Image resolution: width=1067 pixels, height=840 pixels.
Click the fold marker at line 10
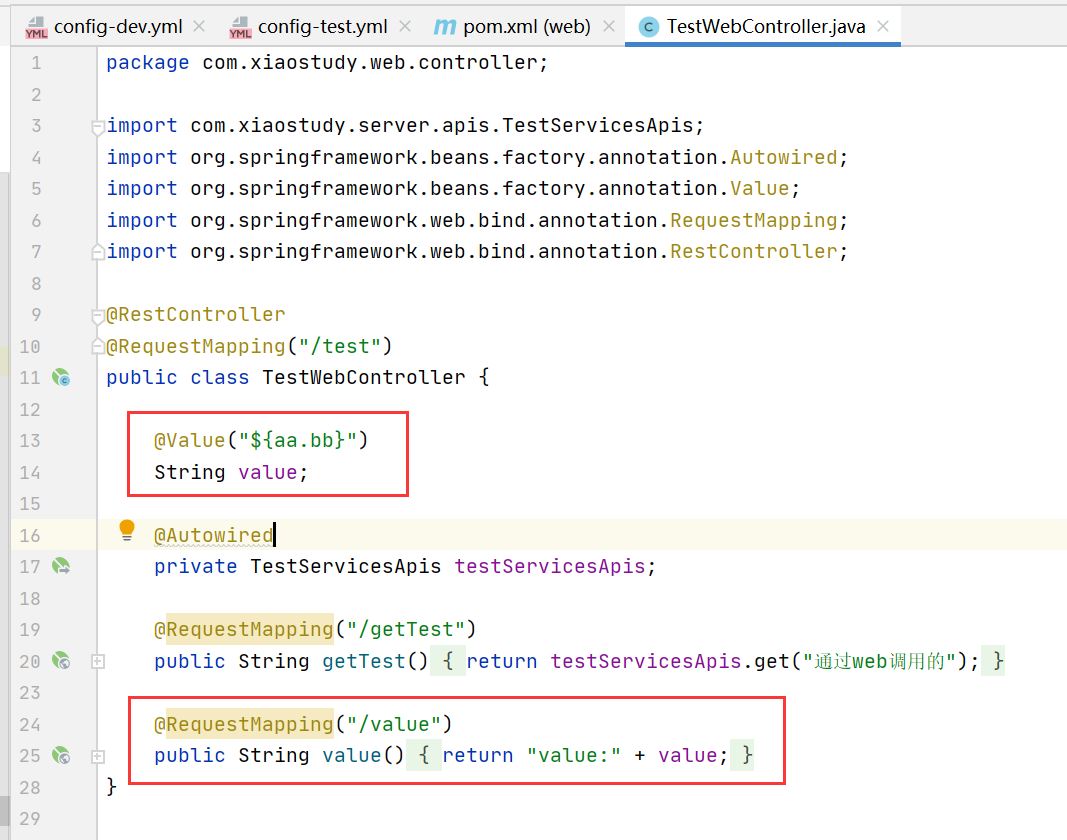pyautogui.click(x=97, y=346)
